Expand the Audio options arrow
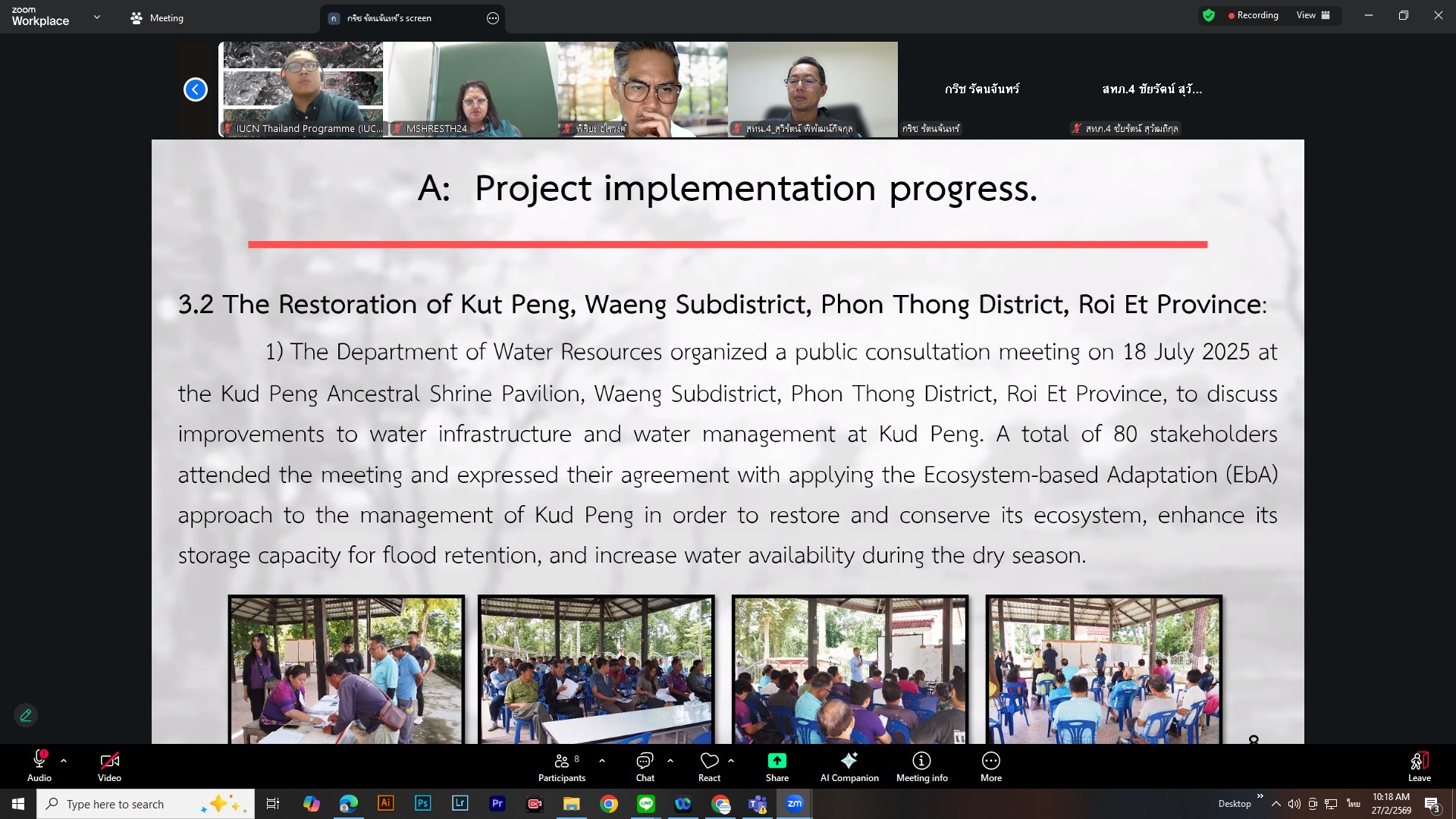Viewport: 1456px width, 819px height. [x=64, y=760]
